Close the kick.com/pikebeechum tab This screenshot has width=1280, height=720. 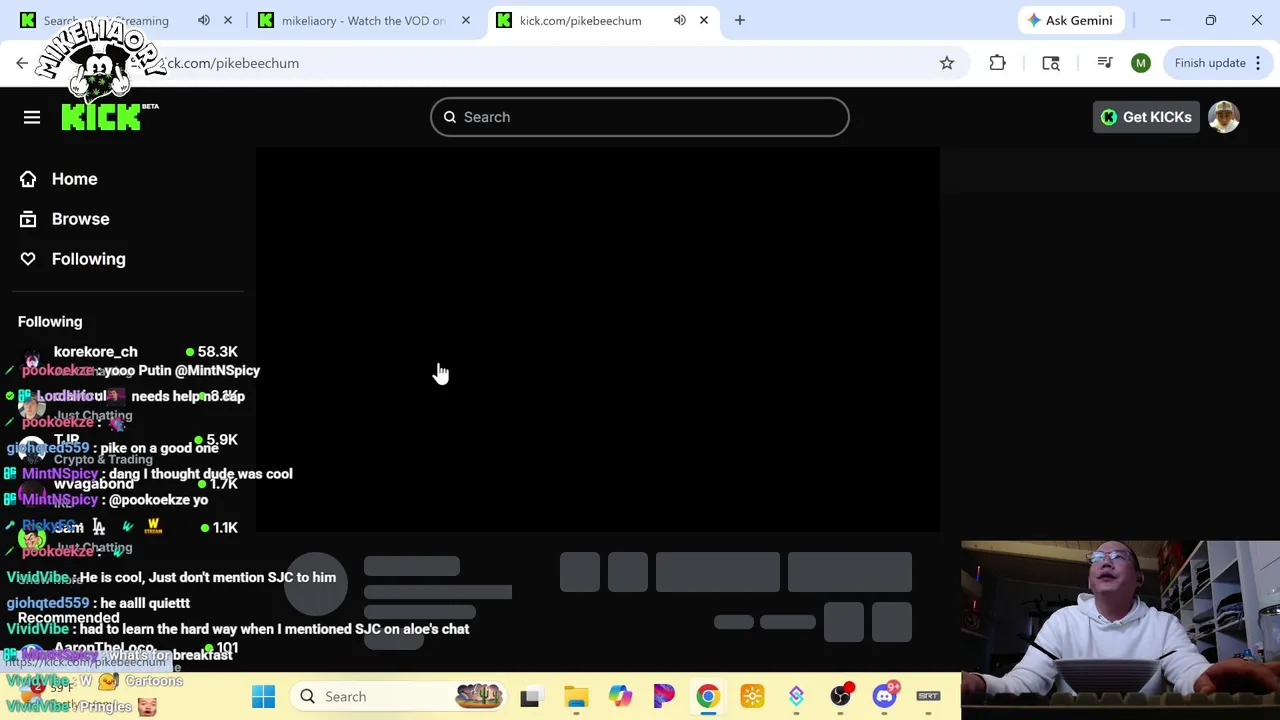(x=704, y=20)
